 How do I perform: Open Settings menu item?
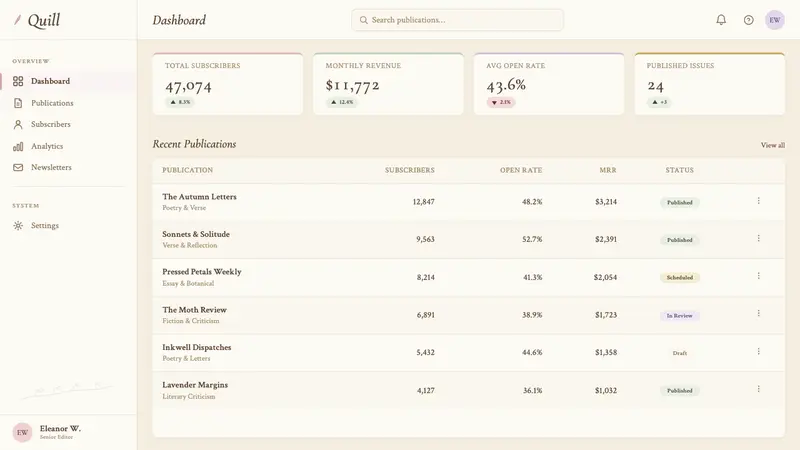click(68, 226)
